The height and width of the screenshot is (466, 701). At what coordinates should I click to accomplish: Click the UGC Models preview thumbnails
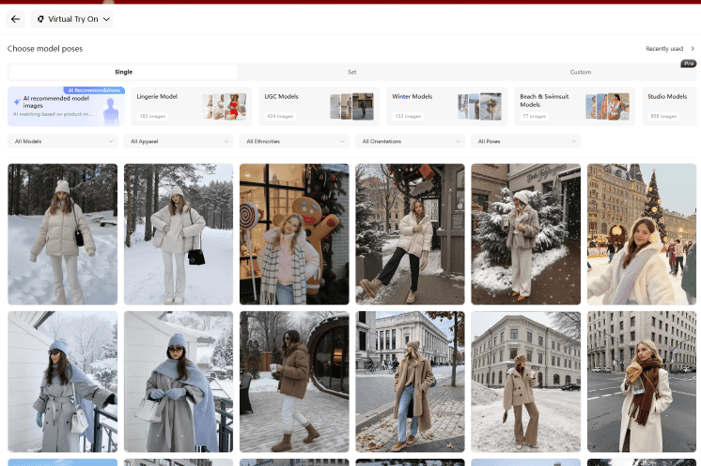click(x=352, y=106)
